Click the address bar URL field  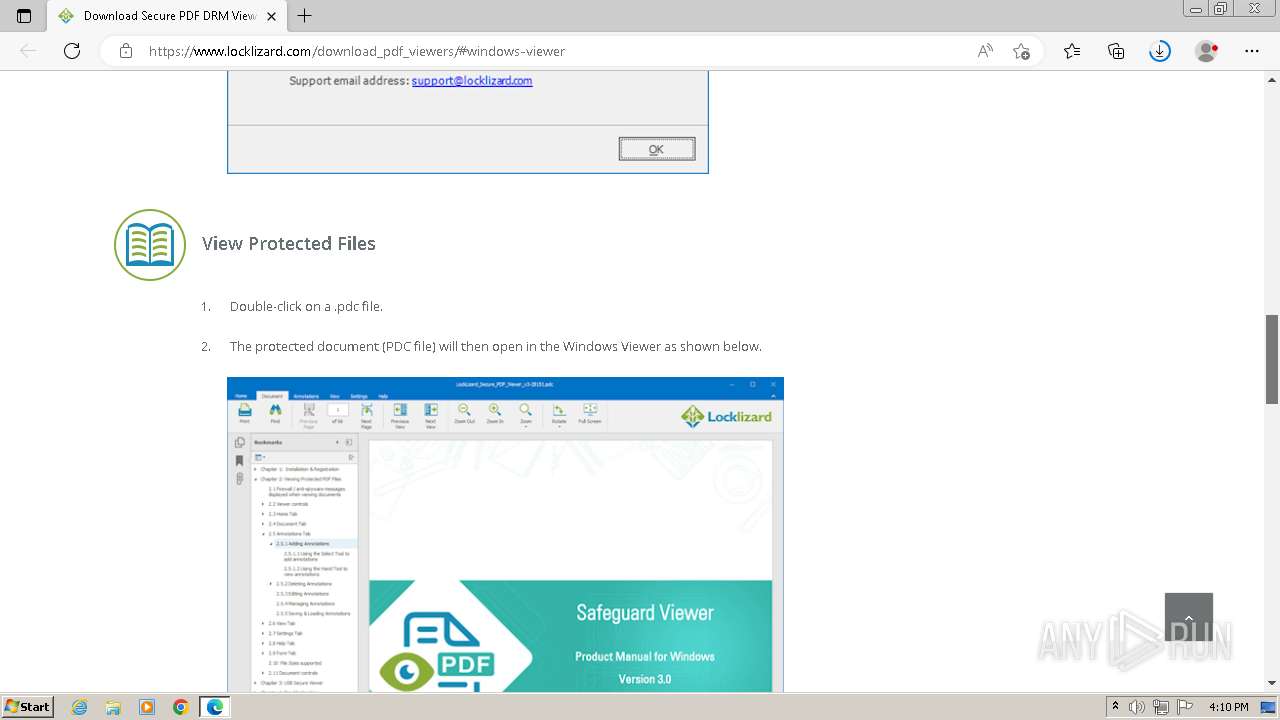tap(357, 51)
